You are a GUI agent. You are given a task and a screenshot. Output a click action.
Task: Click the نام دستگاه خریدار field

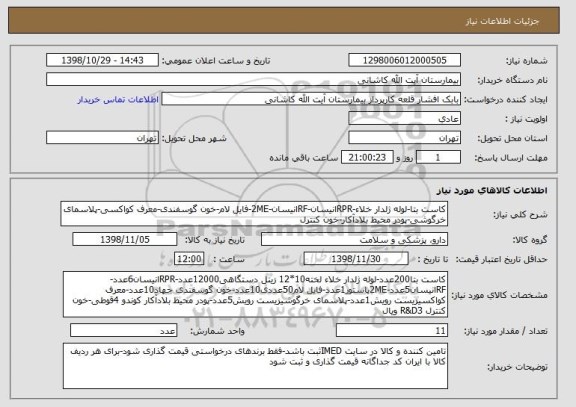tap(253, 80)
